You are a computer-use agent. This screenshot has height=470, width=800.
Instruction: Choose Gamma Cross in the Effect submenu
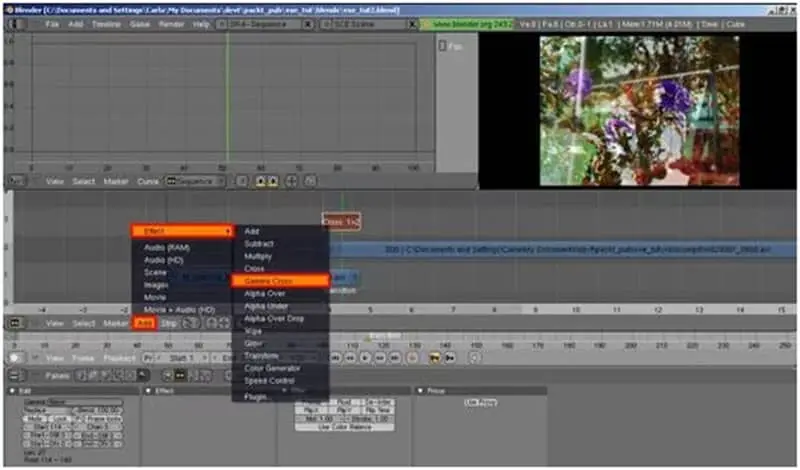[x=280, y=281]
